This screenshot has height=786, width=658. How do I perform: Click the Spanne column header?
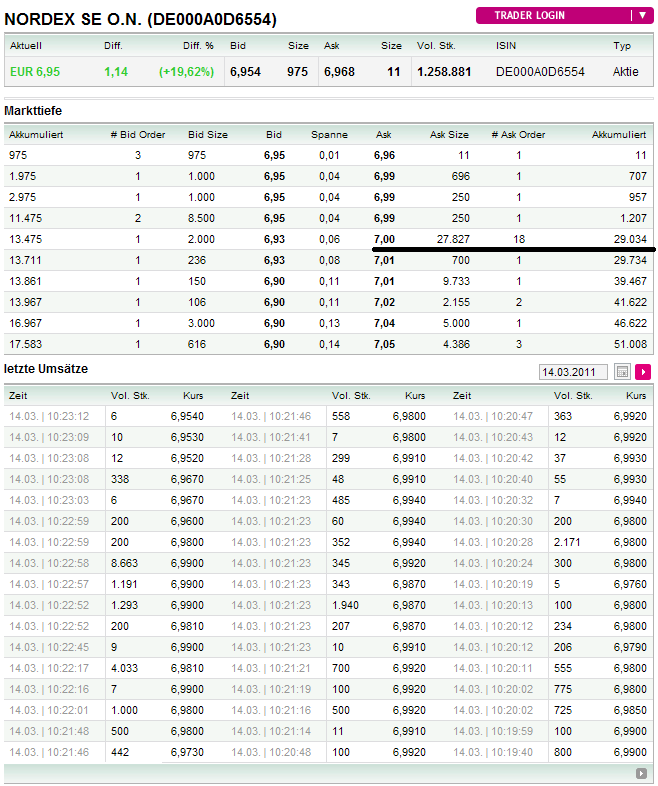[x=329, y=135]
